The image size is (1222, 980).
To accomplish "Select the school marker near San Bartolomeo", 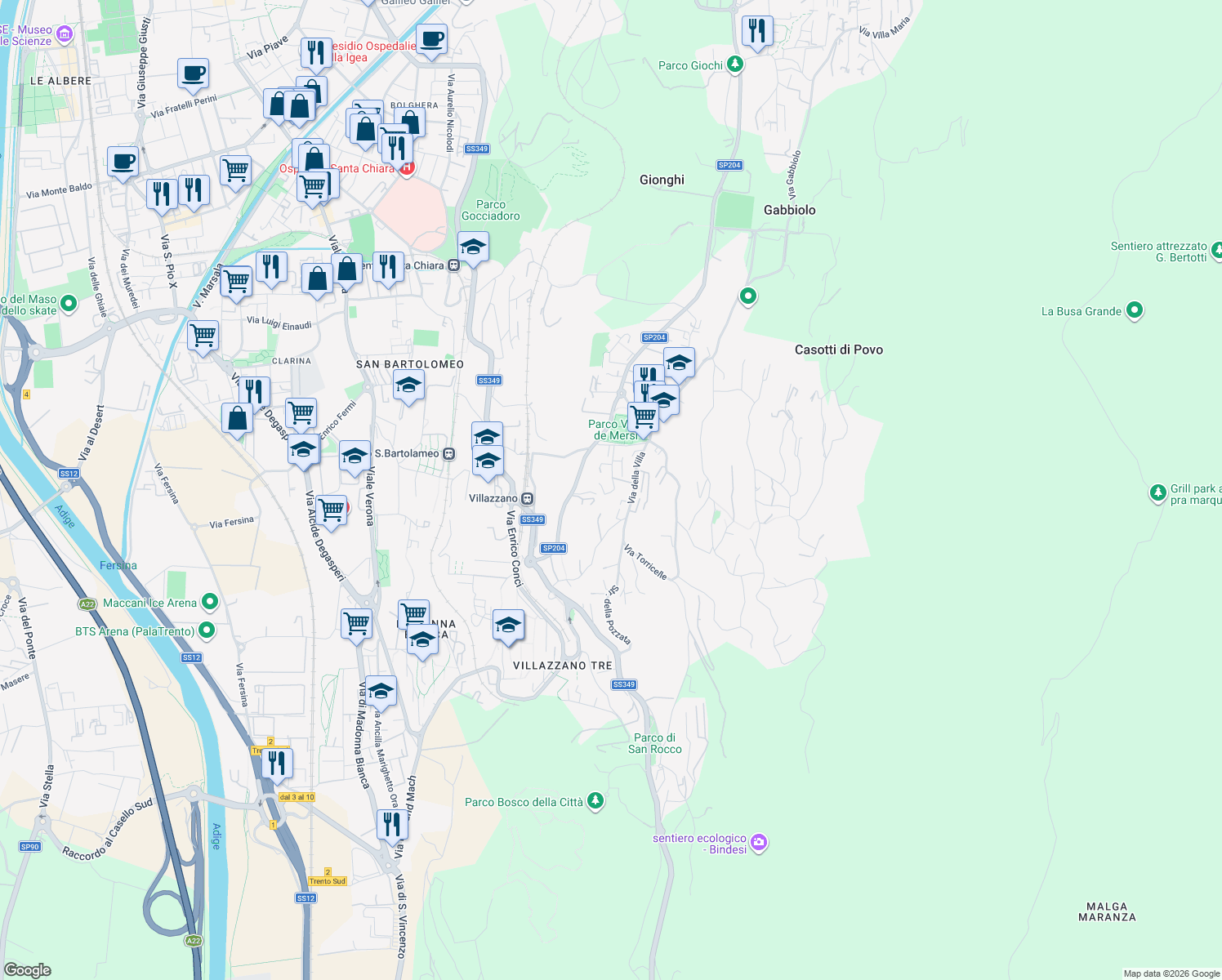I will (407, 385).
